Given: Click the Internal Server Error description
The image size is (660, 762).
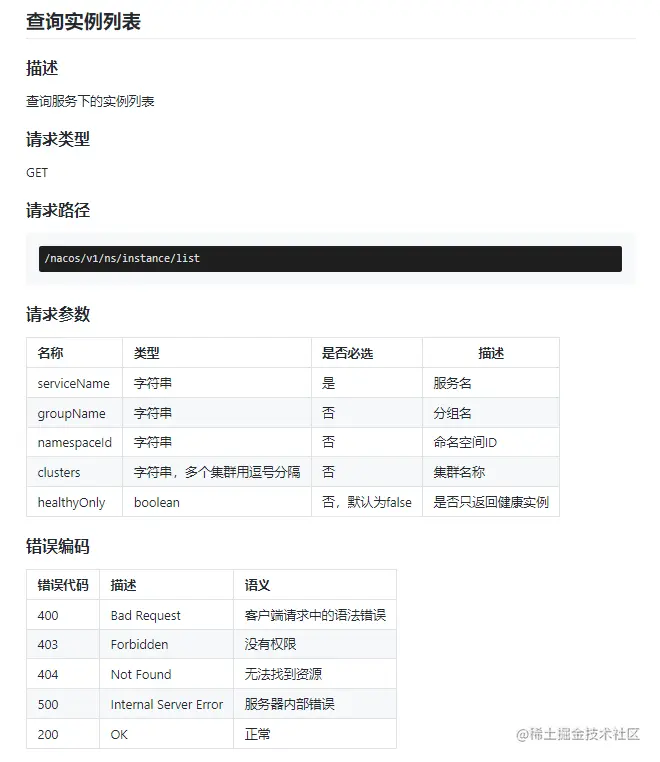Looking at the screenshot, I should tap(167, 705).
